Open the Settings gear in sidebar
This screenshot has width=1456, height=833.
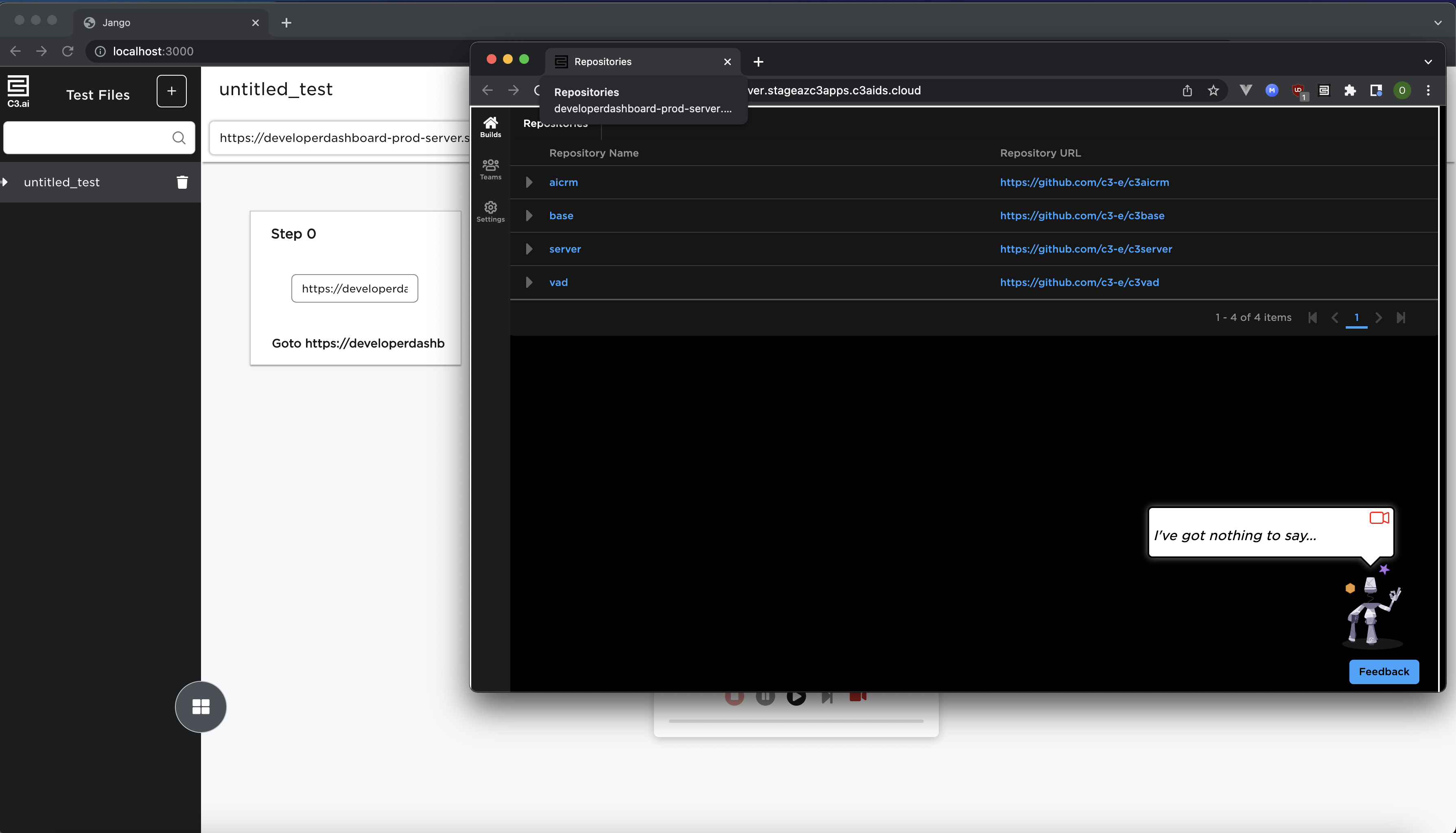[490, 211]
